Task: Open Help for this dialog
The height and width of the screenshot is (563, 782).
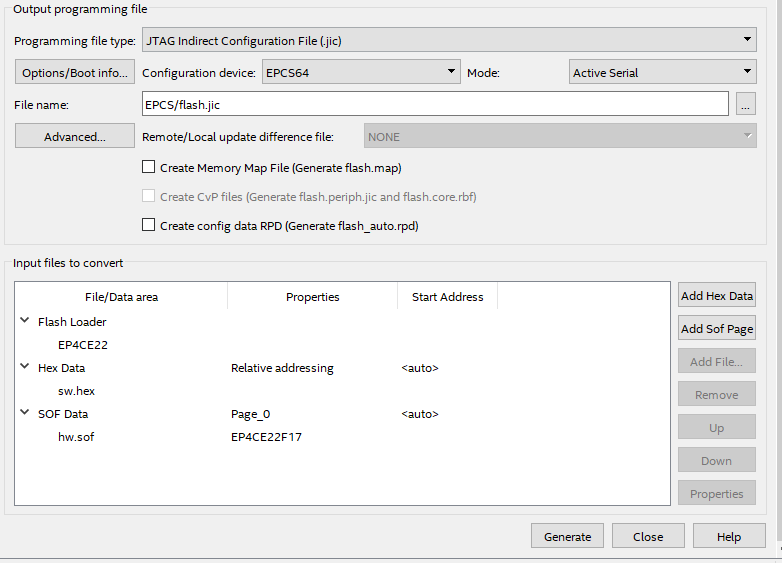Action: tap(728, 536)
